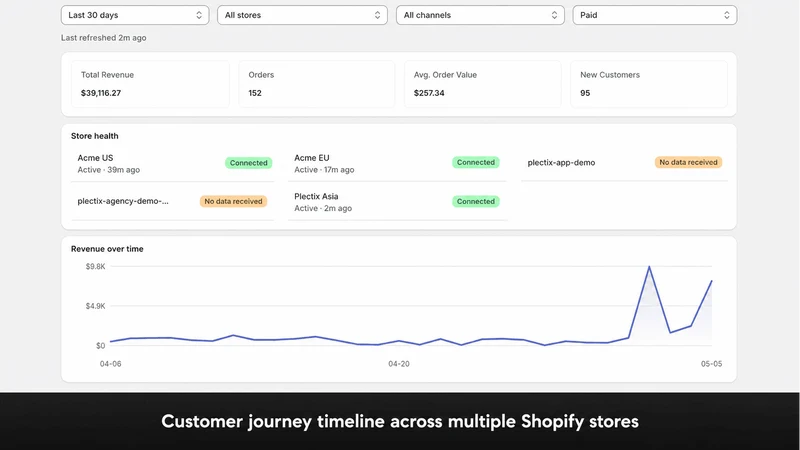This screenshot has height=450, width=800.
Task: Click Active 2m ago status under Plectix Asia
Action: point(323,208)
